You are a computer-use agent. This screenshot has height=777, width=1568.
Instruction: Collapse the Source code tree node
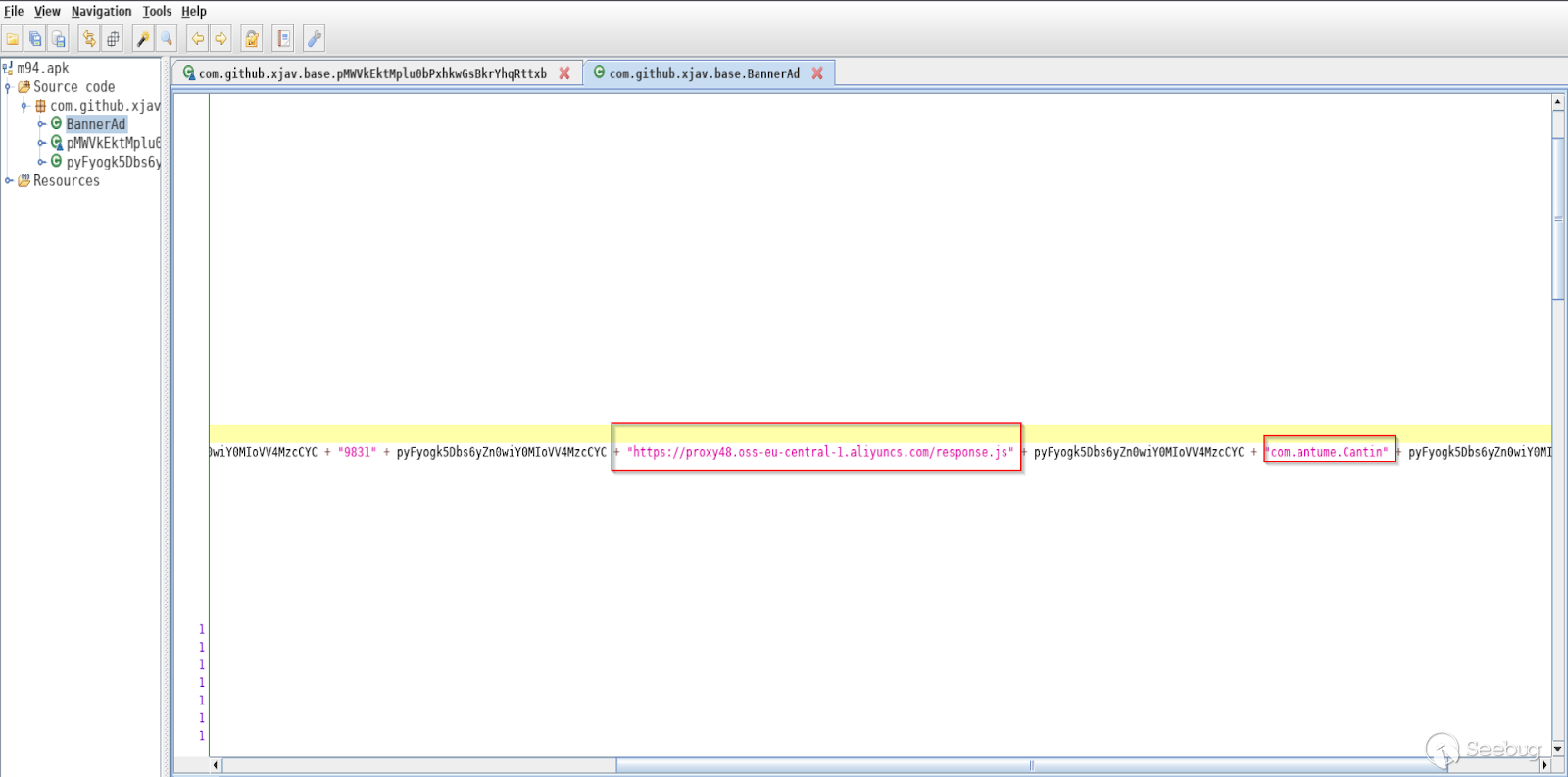[x=8, y=87]
